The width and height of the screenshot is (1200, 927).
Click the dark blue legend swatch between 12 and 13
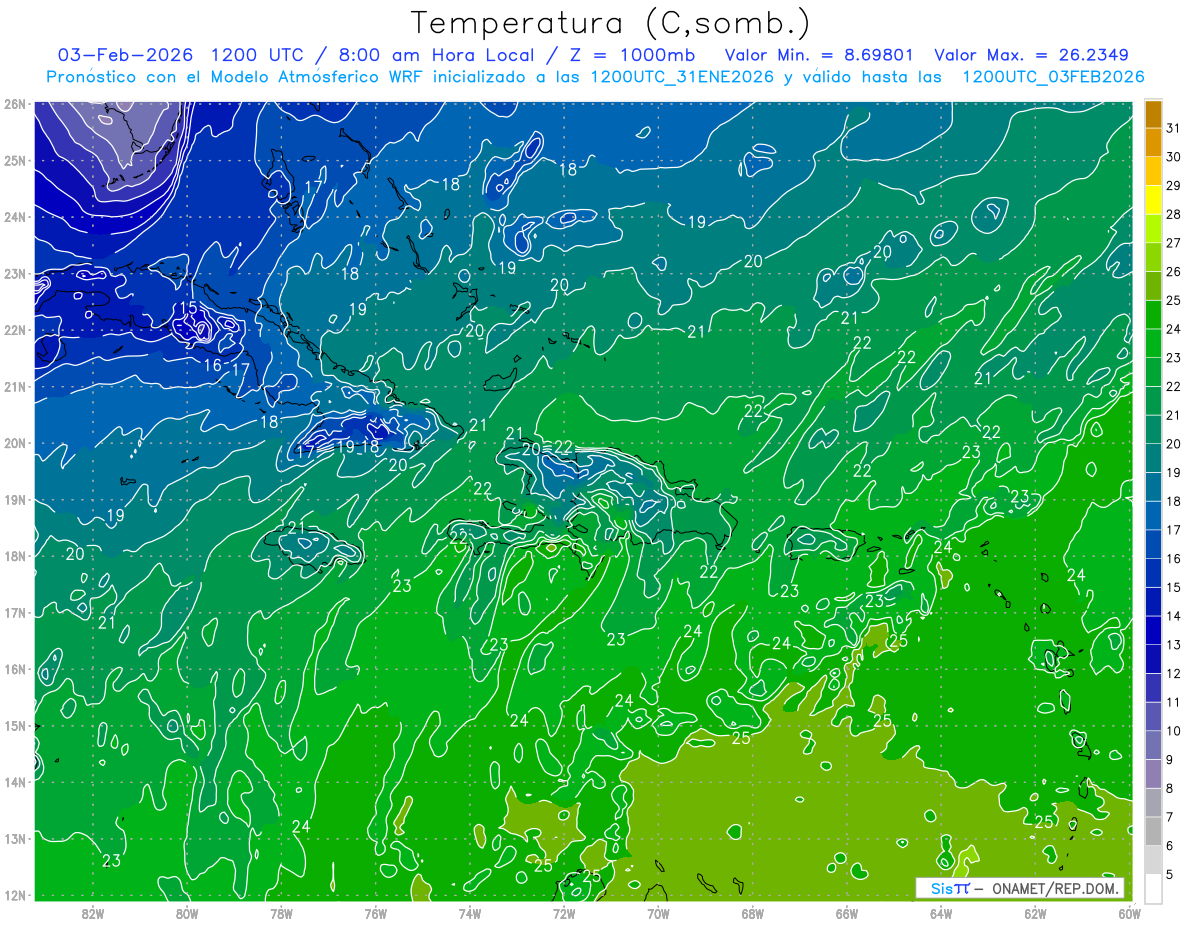tap(1153, 660)
